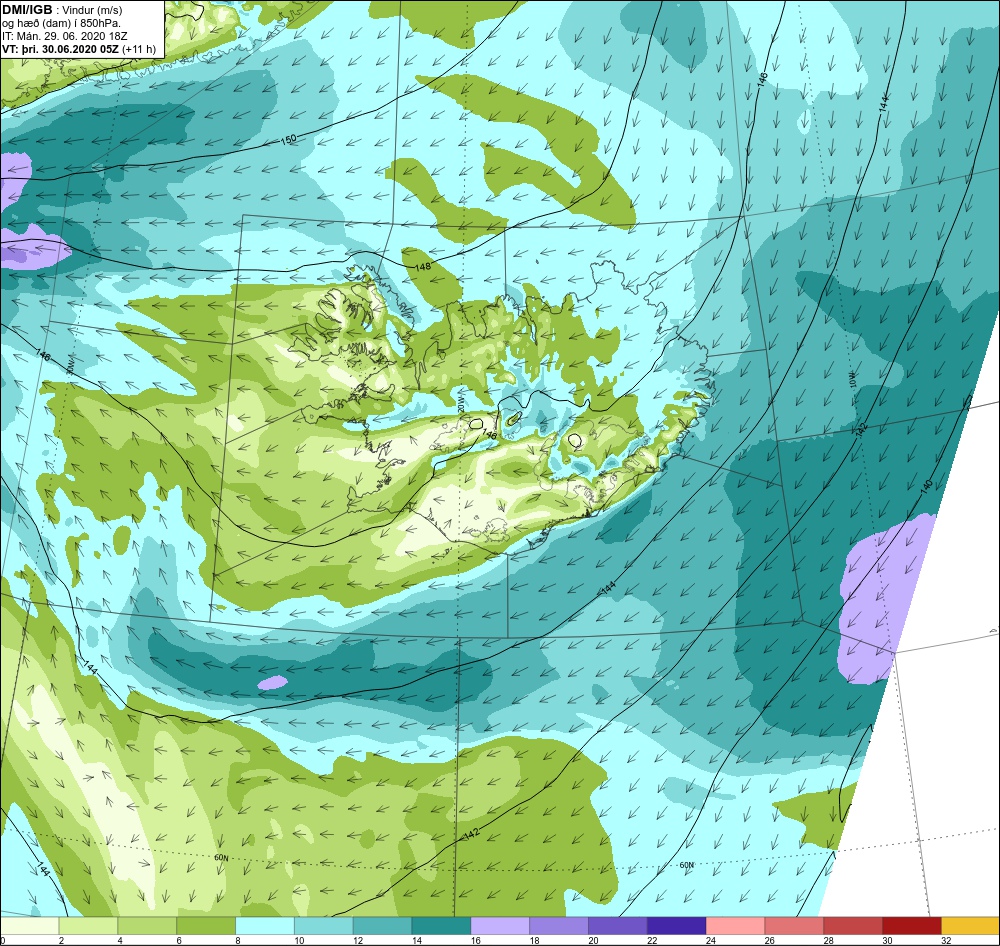Click the 30–32 m/s dark red legend swatch
Viewport: 1000px width, 946px height.
coord(912,926)
